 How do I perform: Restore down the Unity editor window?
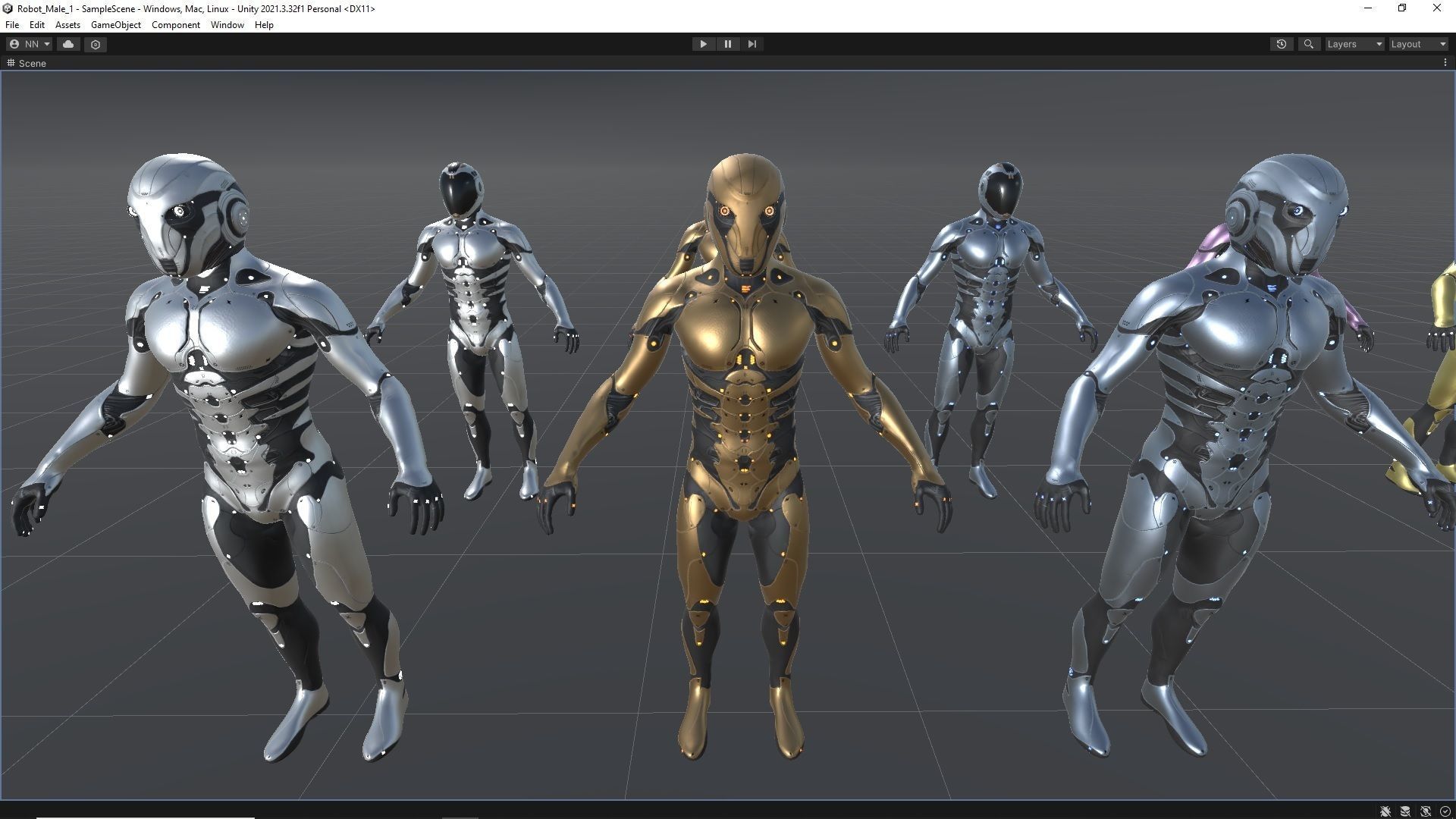click(x=1402, y=8)
